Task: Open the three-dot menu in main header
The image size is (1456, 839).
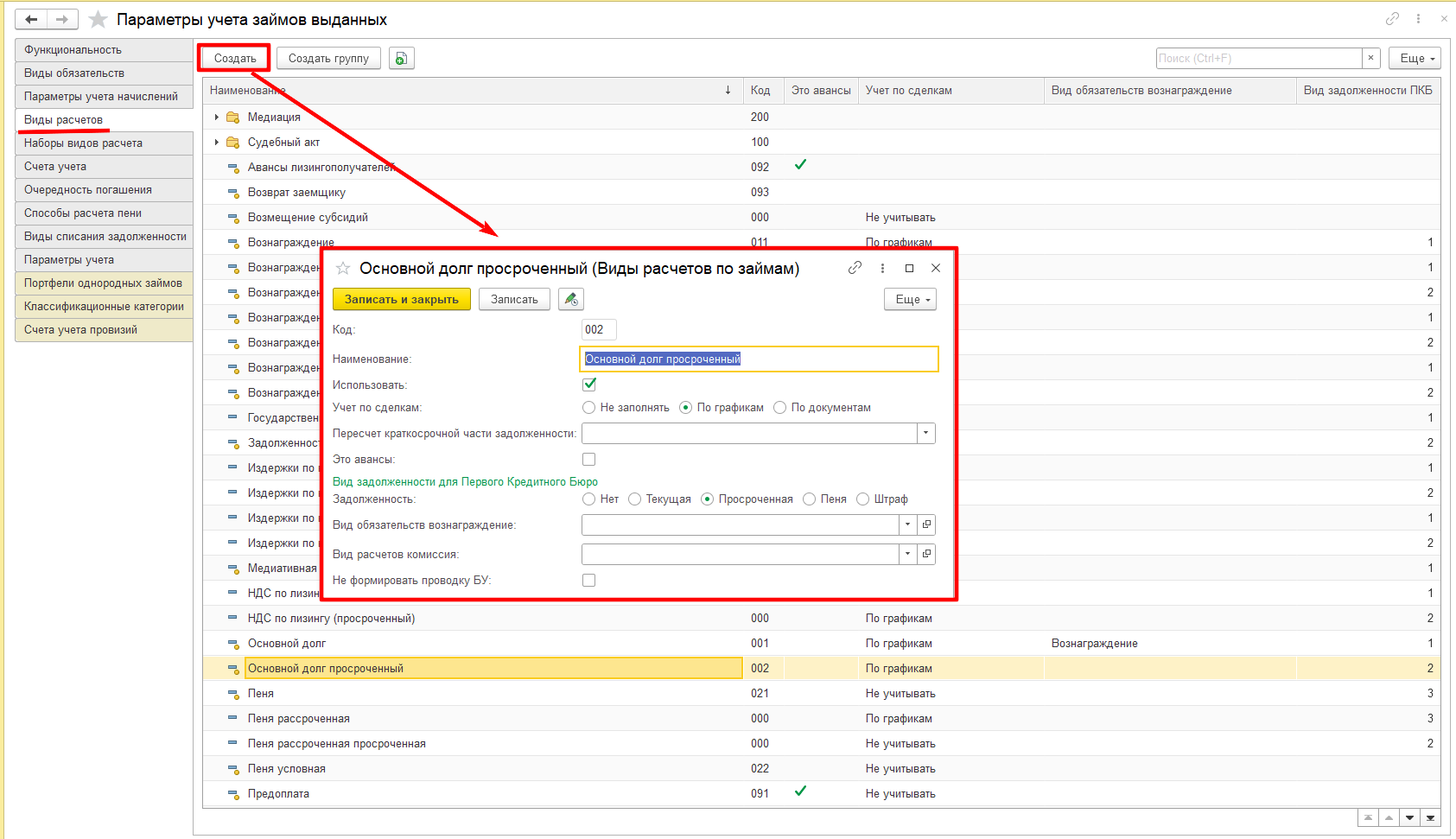Action: tap(1418, 19)
